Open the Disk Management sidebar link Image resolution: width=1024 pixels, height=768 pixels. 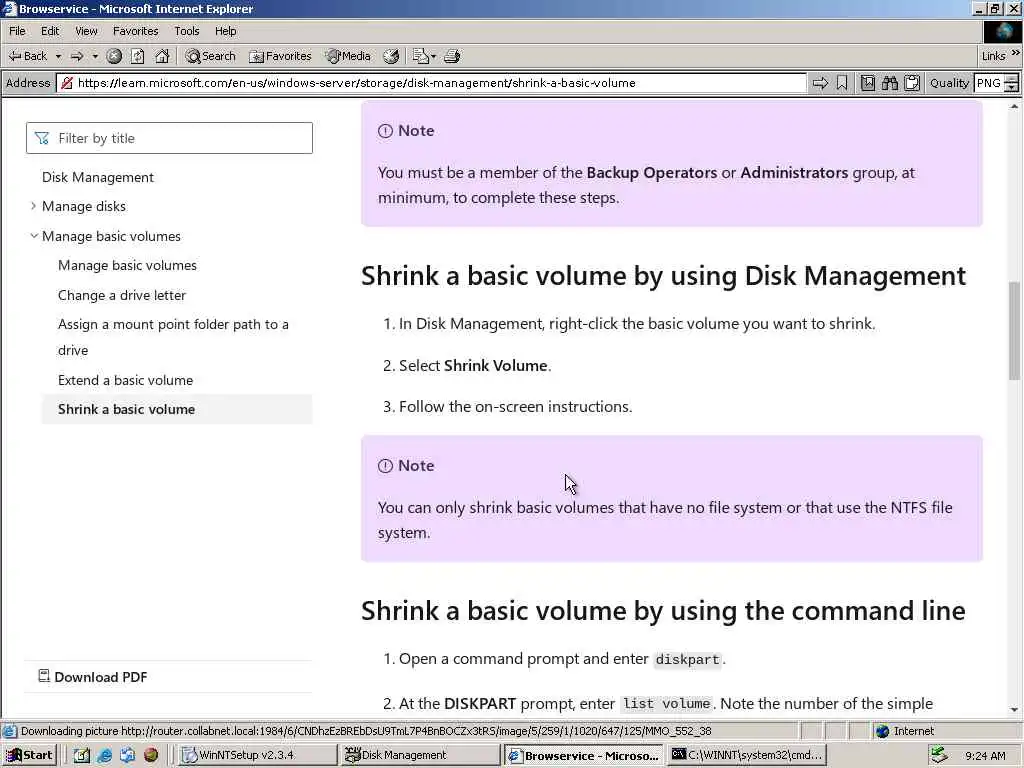click(98, 177)
